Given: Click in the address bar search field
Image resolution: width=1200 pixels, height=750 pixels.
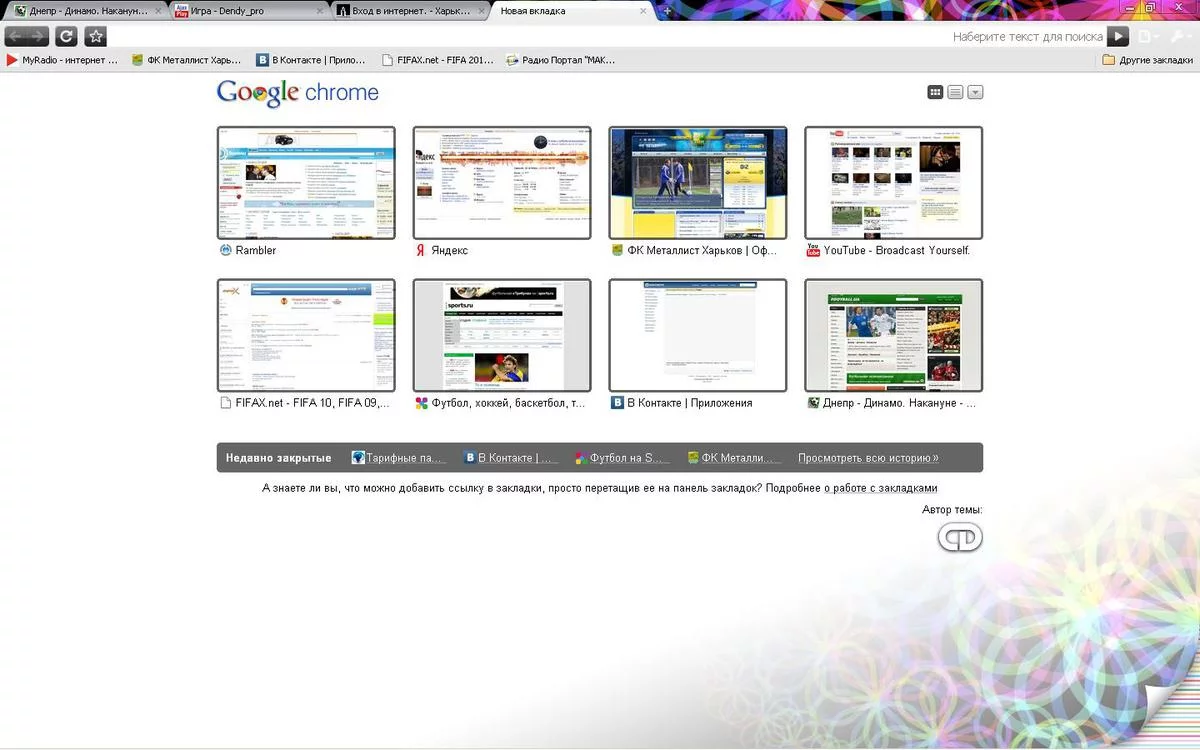Looking at the screenshot, I should [x=606, y=36].
